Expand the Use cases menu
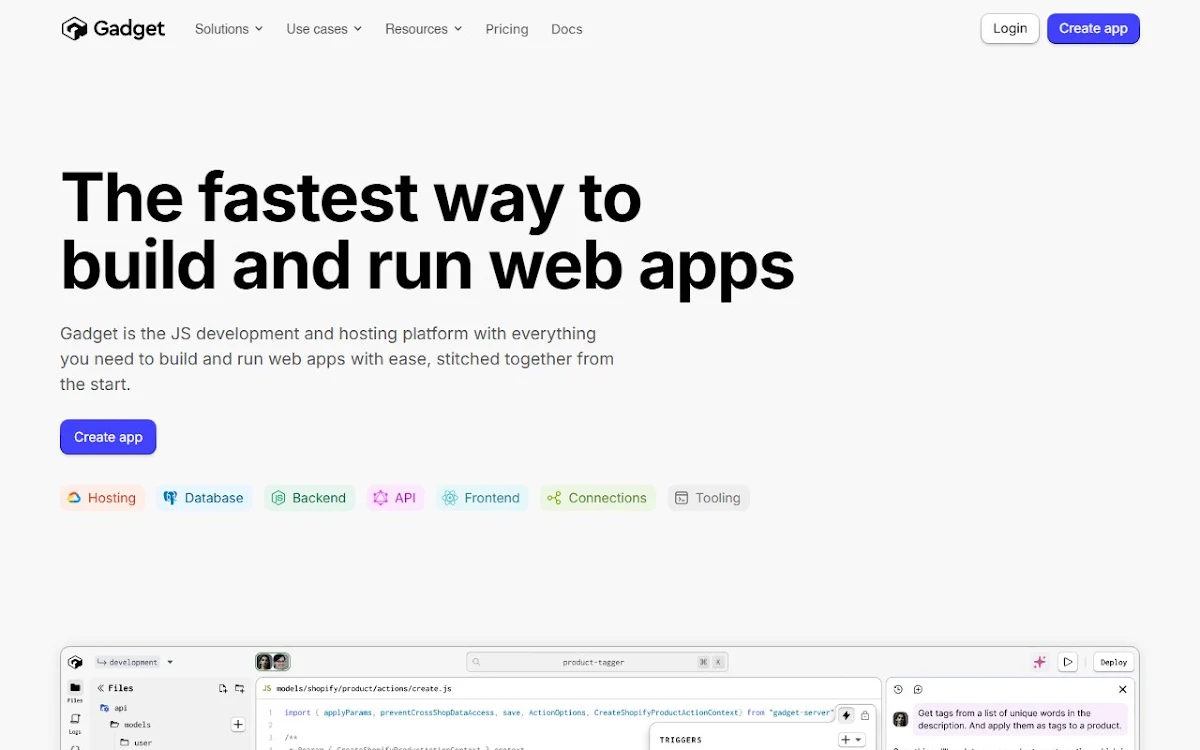 324,29
